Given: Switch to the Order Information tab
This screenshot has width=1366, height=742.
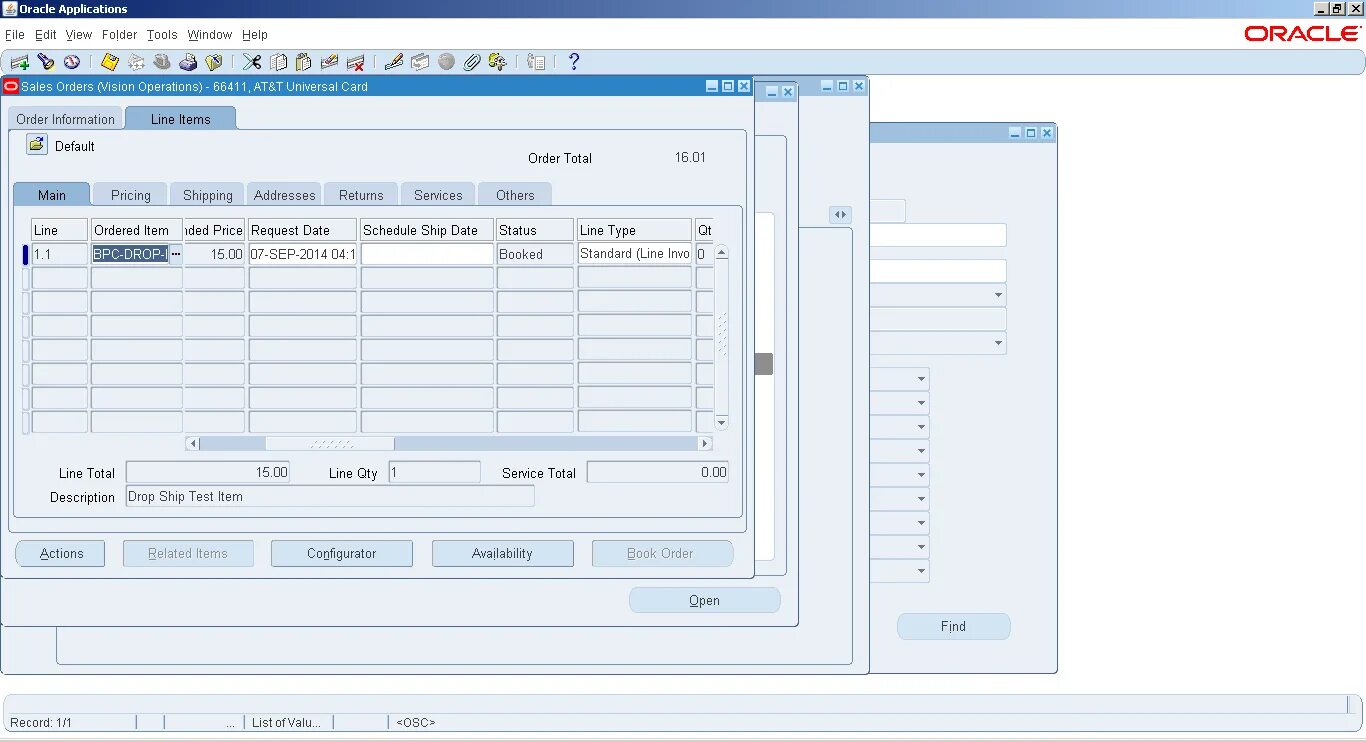Looking at the screenshot, I should (x=66, y=119).
